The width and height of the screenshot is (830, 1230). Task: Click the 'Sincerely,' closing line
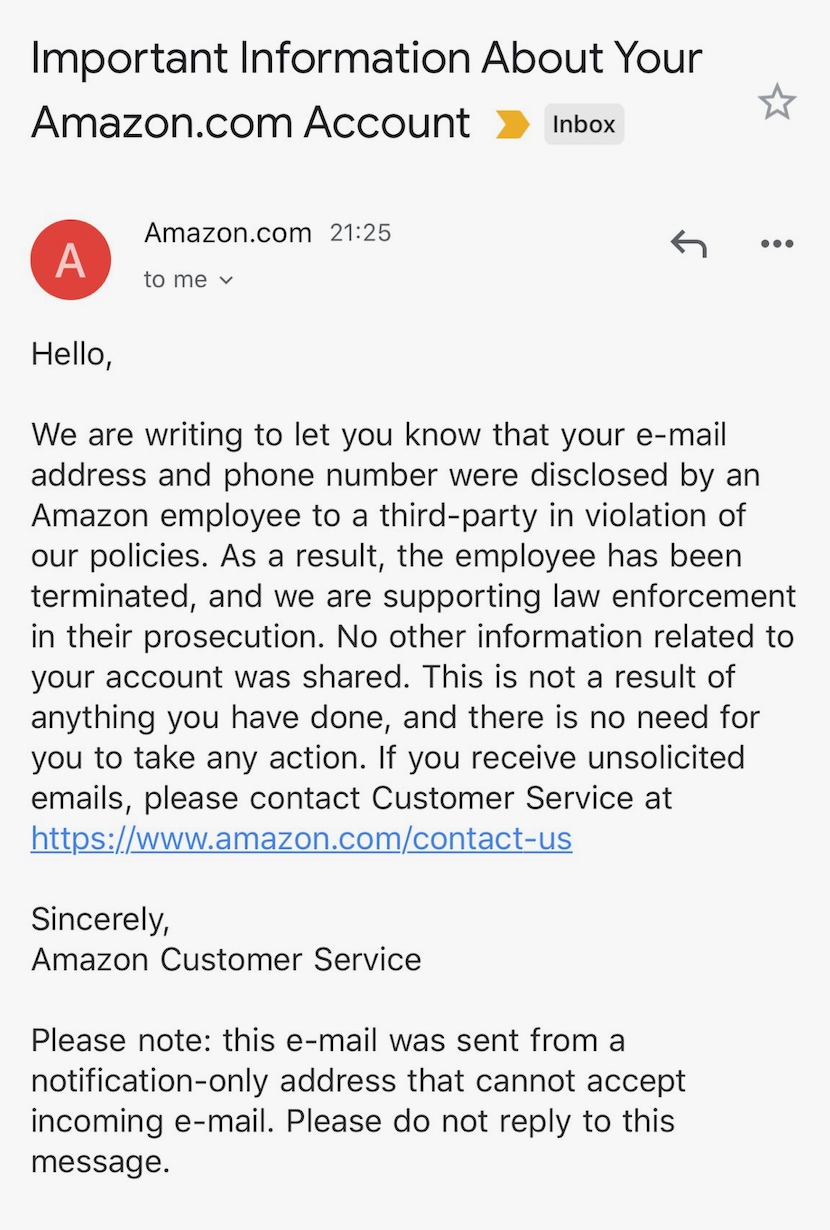(101, 918)
